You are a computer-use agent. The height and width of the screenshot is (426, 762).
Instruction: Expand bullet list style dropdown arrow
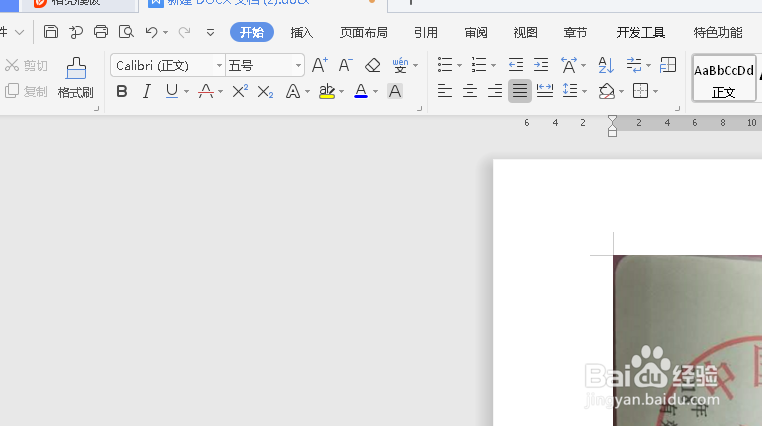459,66
